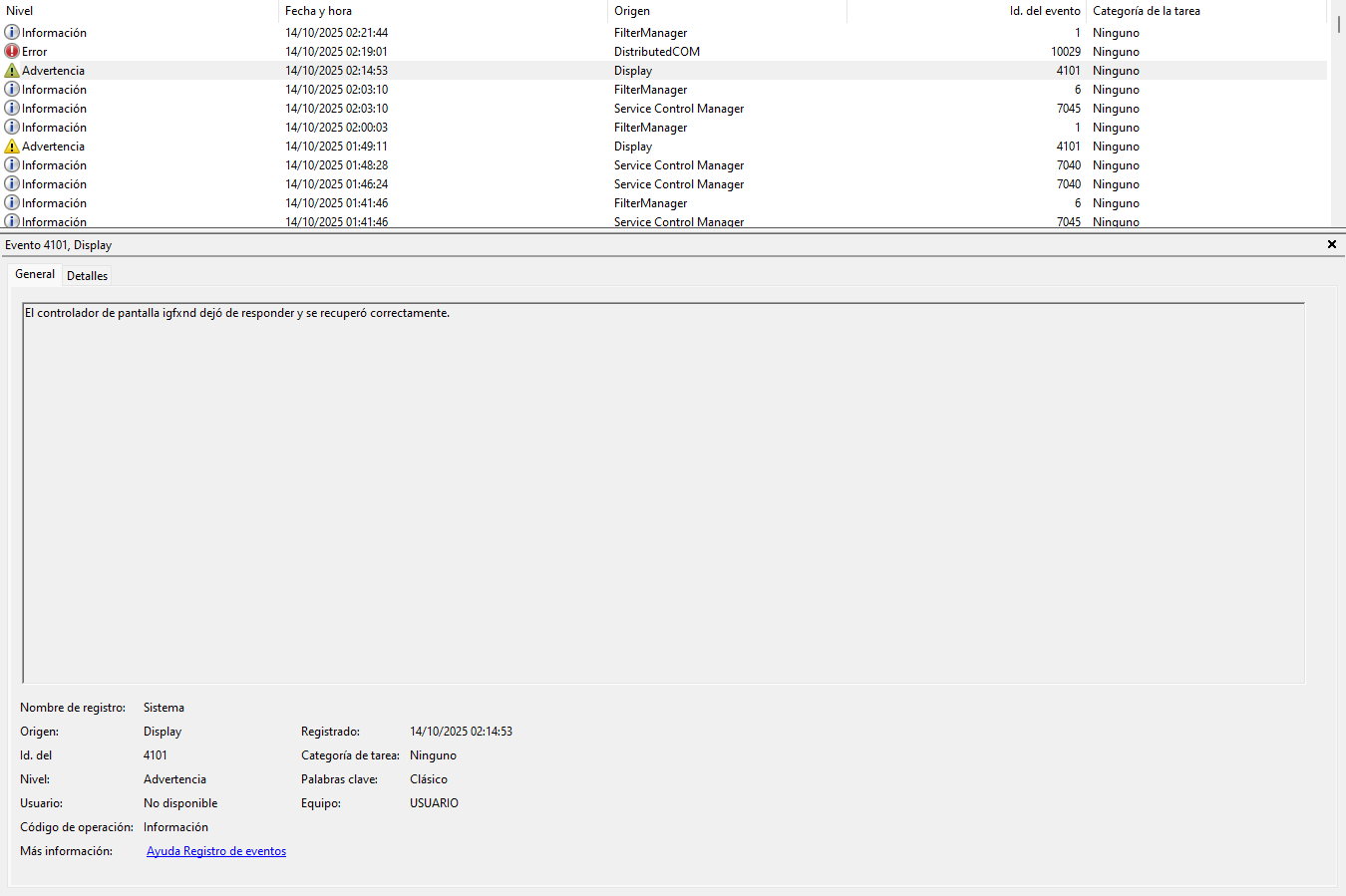Click warning icon of 02:14:53 Display event
The width and height of the screenshot is (1346, 896).
[x=12, y=71]
